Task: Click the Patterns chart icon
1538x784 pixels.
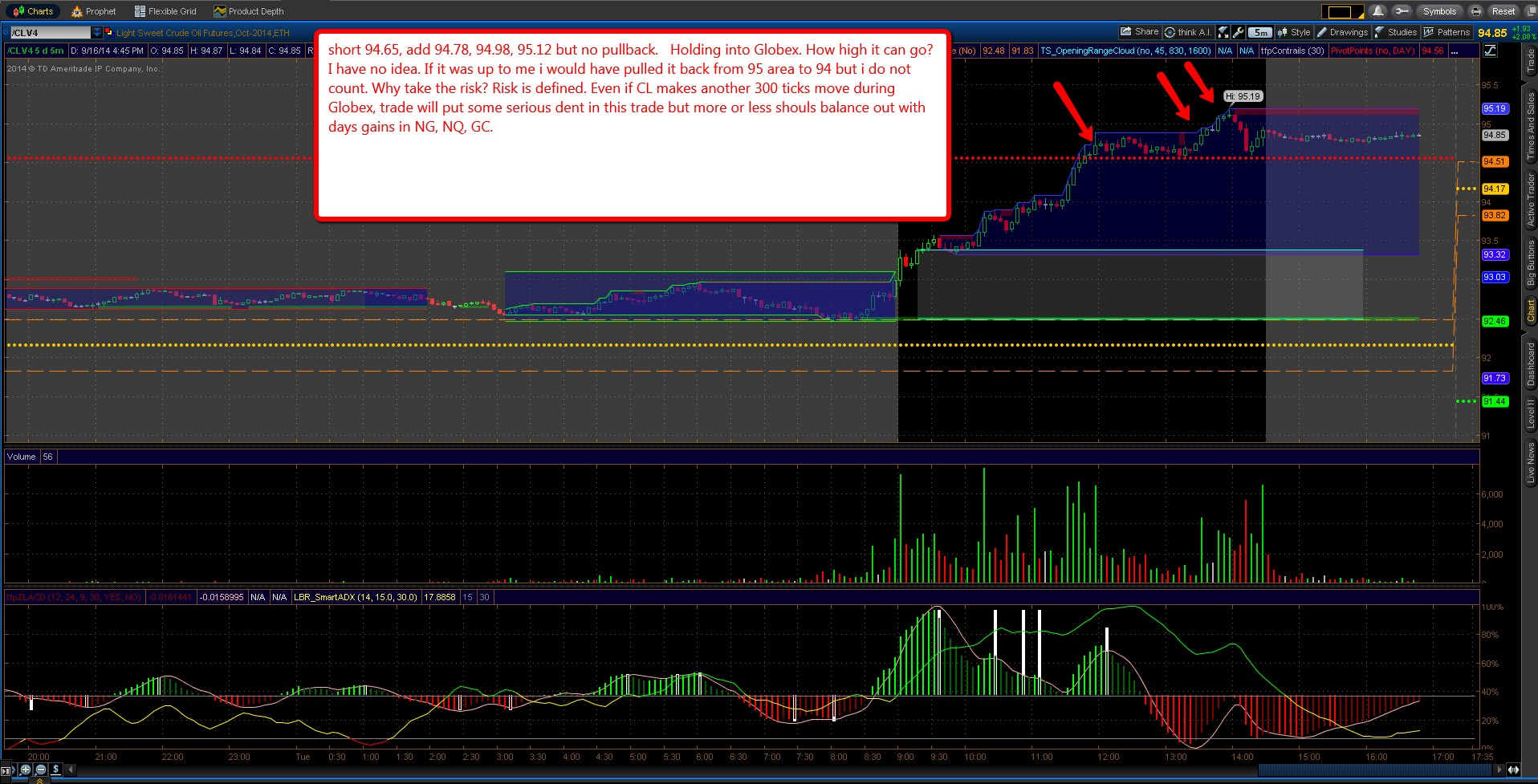Action: click(x=1429, y=32)
